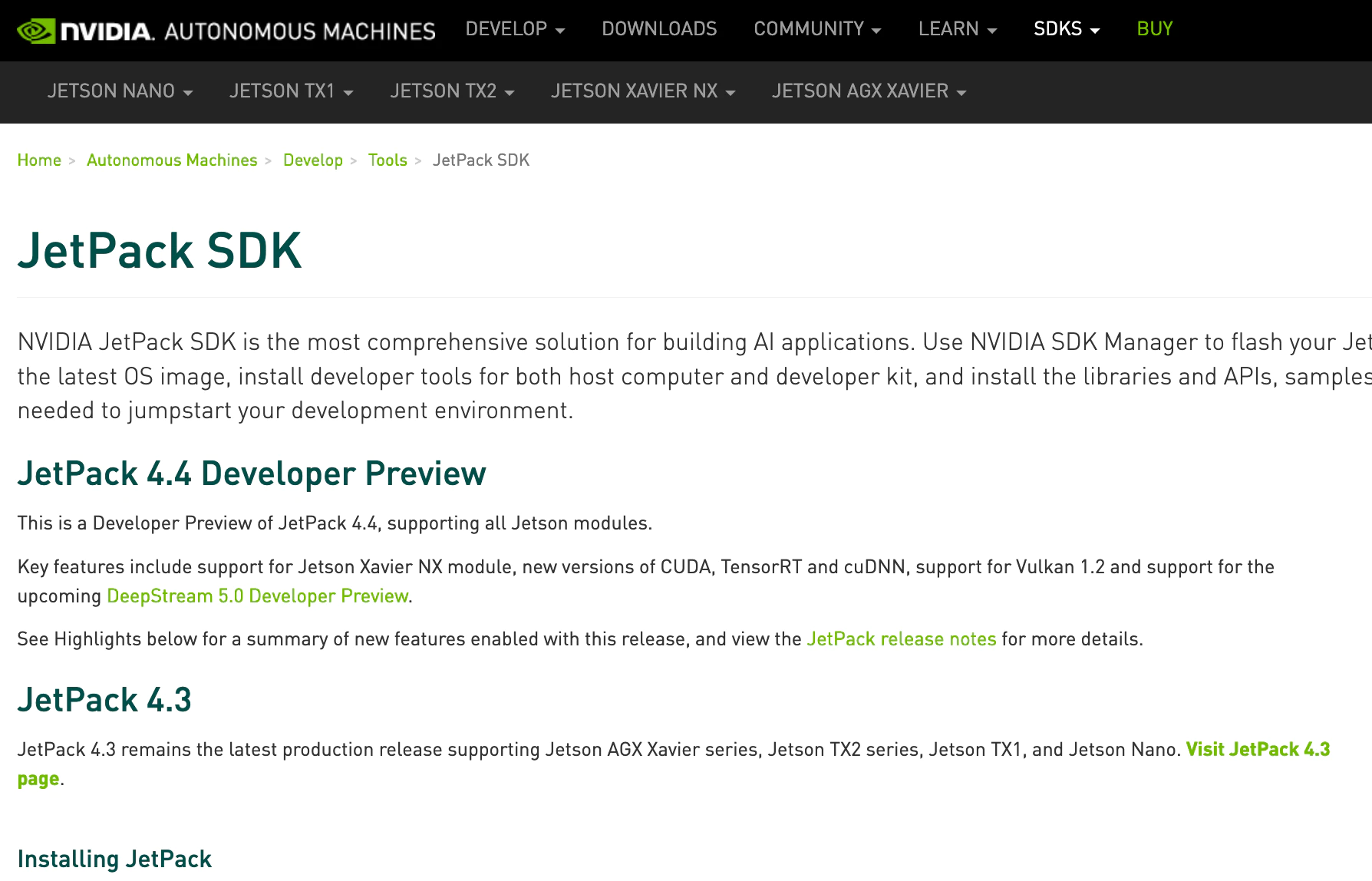Go to the Buy page
Image resolution: width=1372 pixels, height=881 pixels.
tap(1154, 29)
